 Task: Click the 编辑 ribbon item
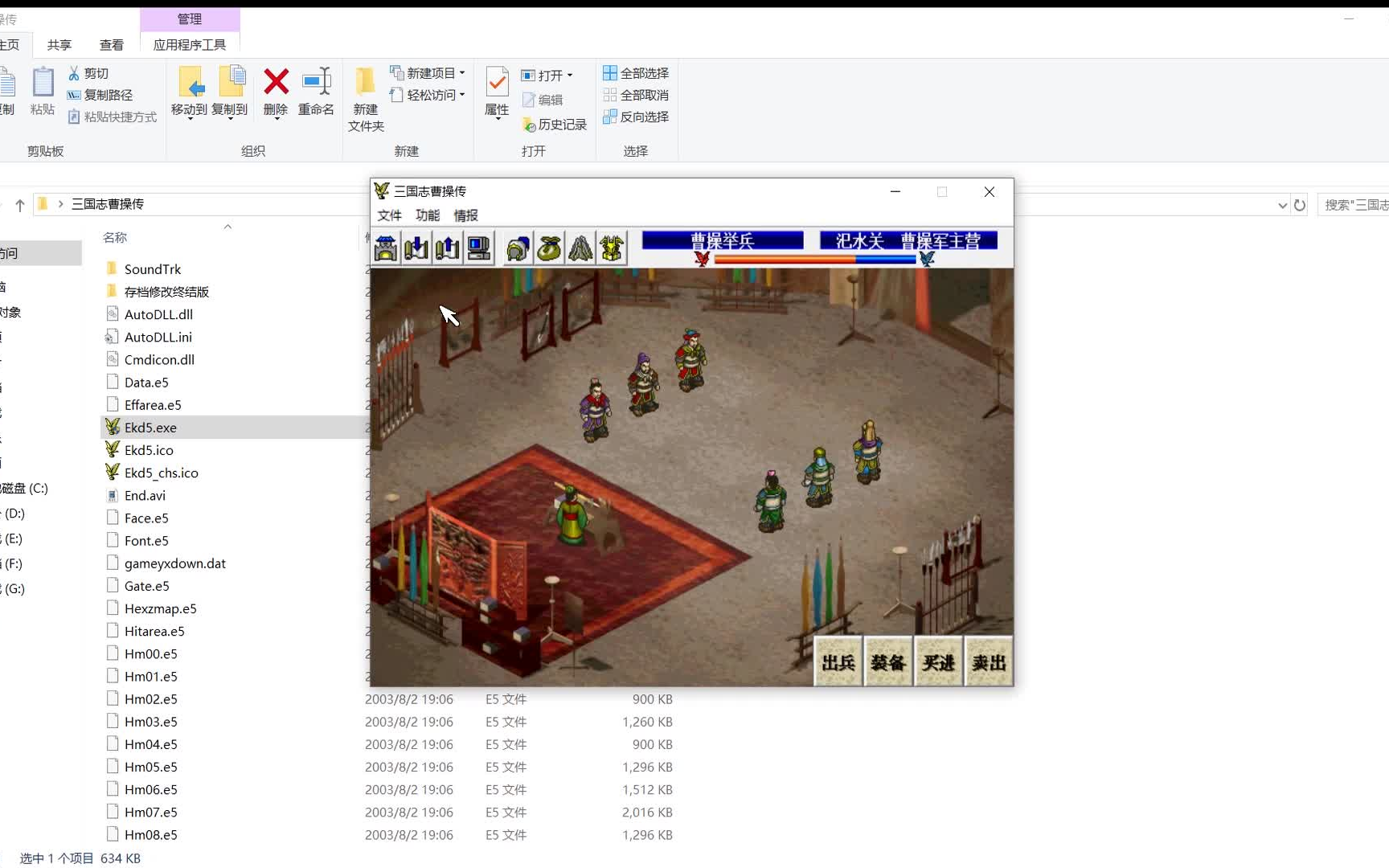click(x=543, y=100)
